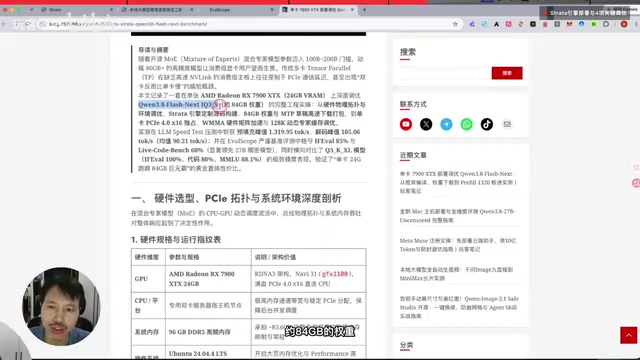Viewport: 640px width, 360px height.
Task: Click the back-to-top red arrow button
Action: [x=629, y=335]
